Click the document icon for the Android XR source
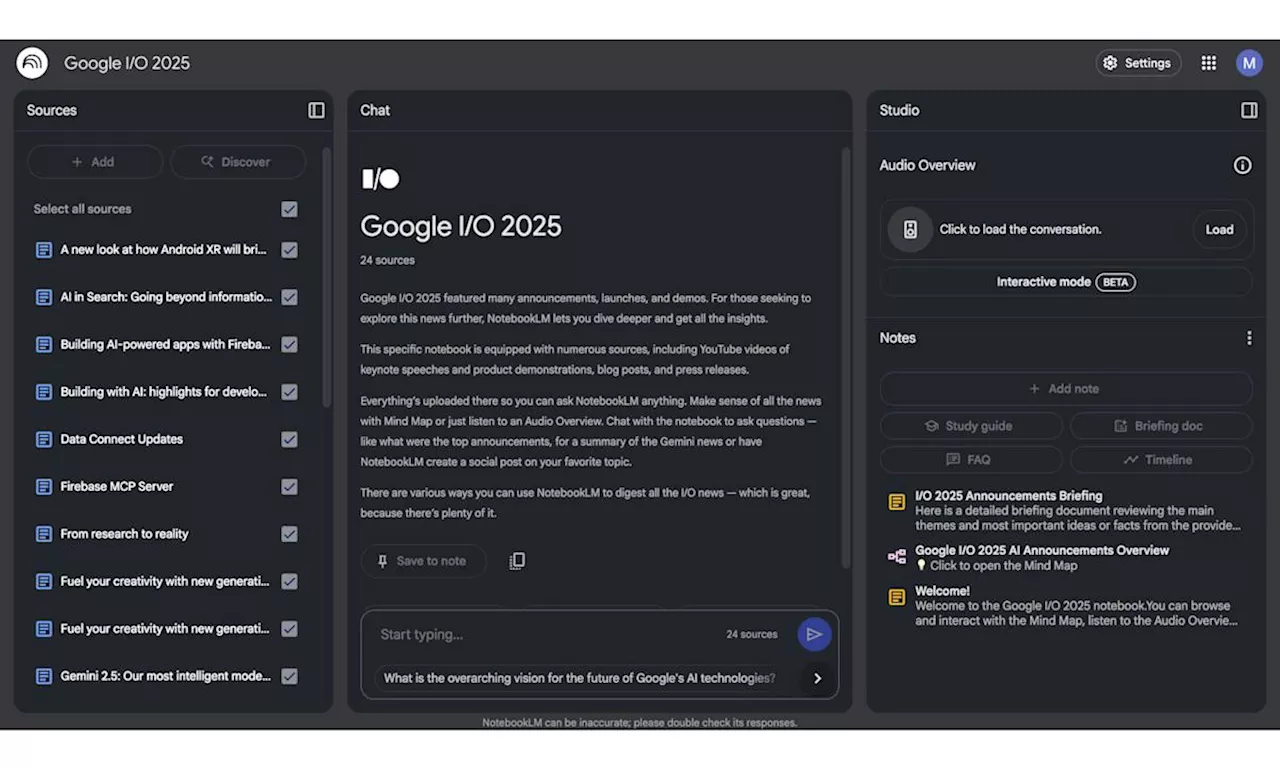This screenshot has height=768, width=1280. click(x=44, y=250)
